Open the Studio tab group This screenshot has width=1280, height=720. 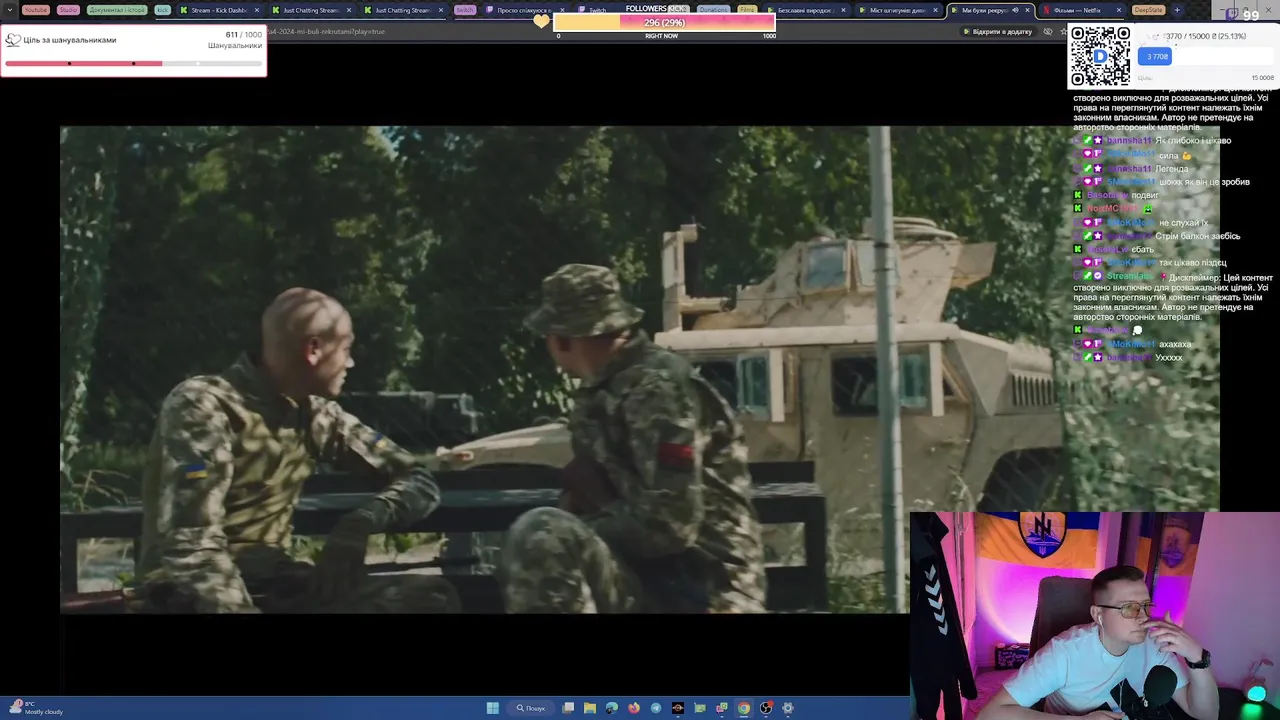[x=68, y=10]
